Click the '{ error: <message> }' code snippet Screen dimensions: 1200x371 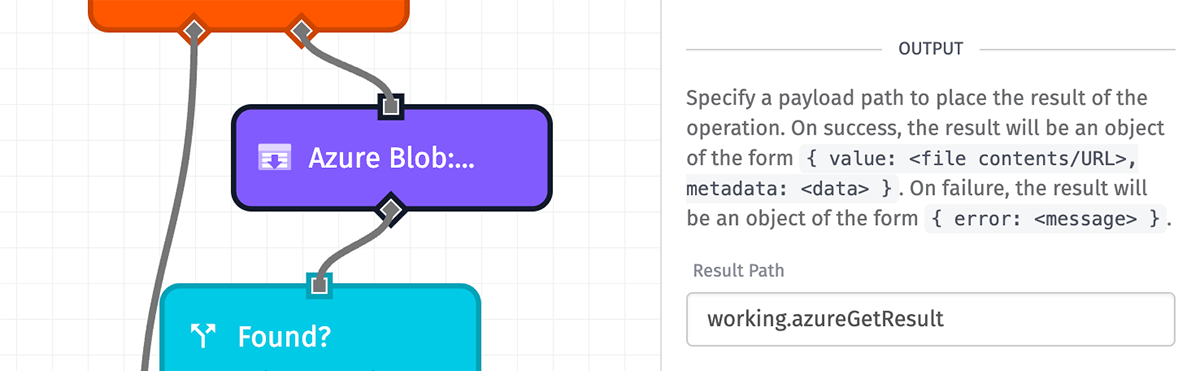[1046, 217]
